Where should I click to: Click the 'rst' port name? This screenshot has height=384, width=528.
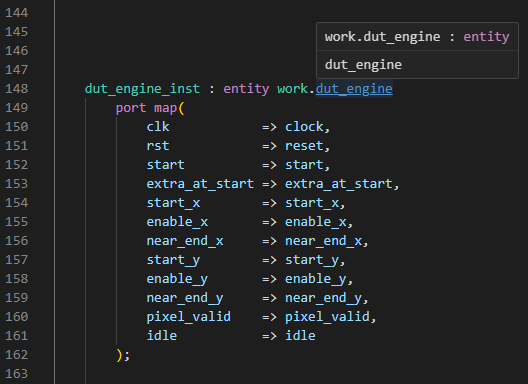158,146
